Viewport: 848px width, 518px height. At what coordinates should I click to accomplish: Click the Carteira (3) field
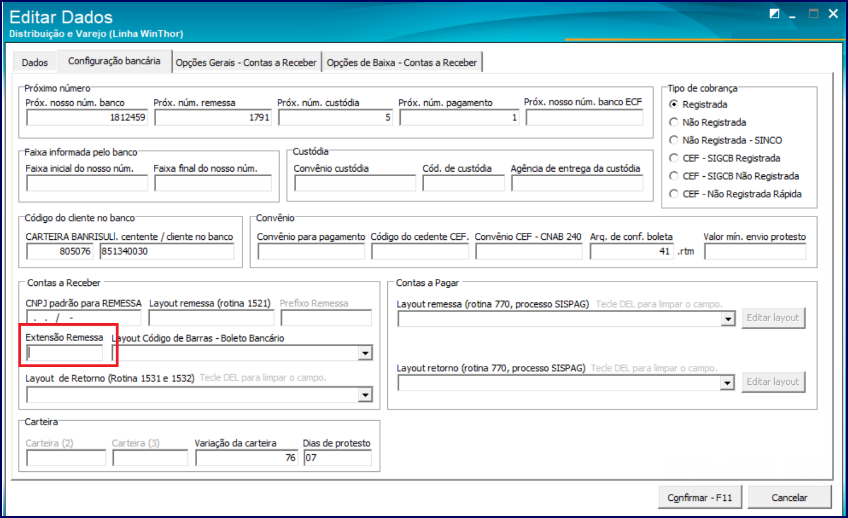pyautogui.click(x=150, y=458)
